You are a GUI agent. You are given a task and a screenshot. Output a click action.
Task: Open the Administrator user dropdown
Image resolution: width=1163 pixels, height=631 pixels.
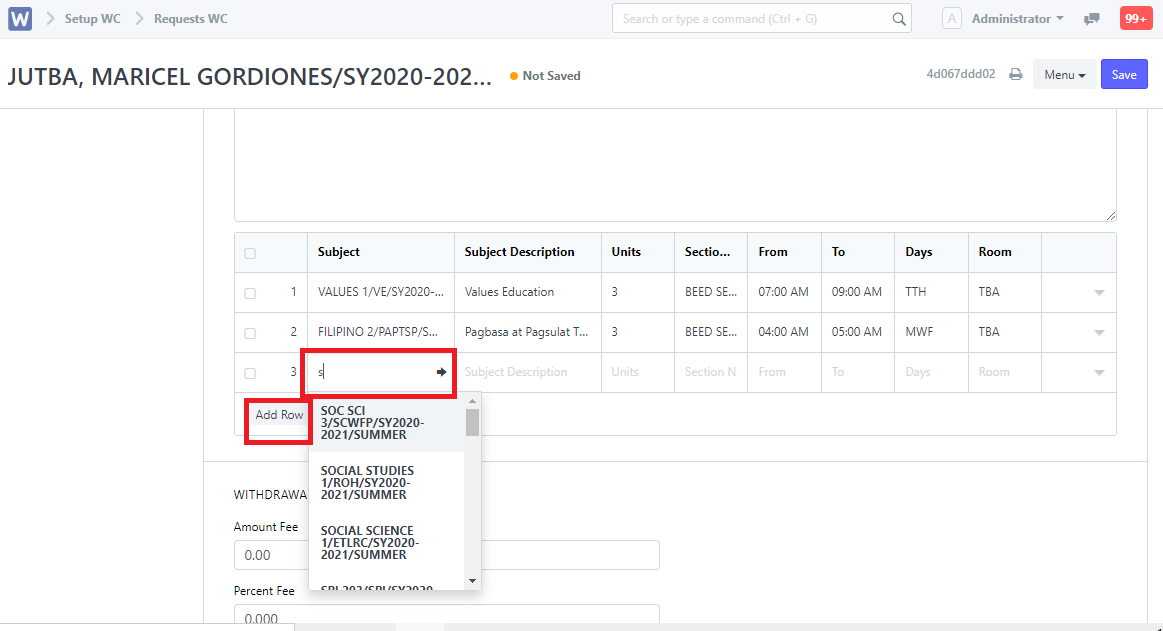1017,19
